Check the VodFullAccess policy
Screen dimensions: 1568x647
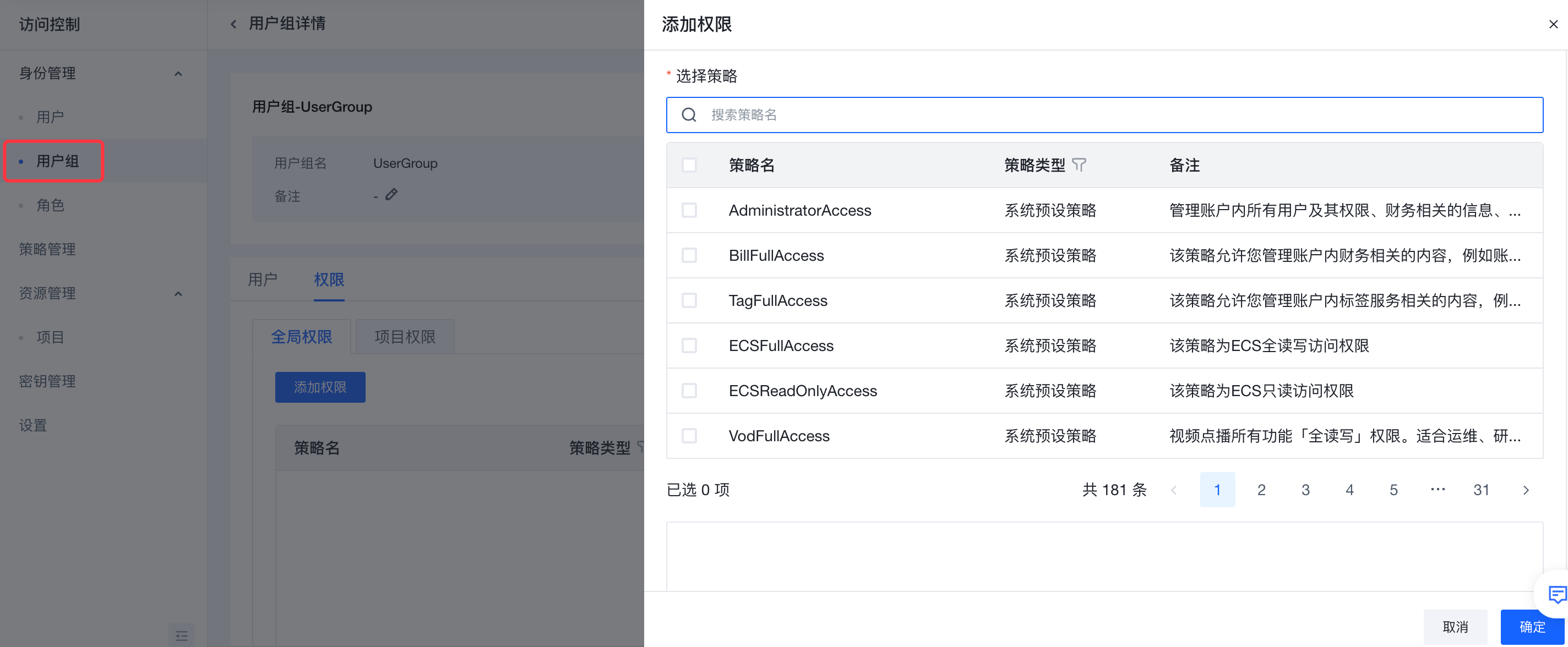[689, 435]
